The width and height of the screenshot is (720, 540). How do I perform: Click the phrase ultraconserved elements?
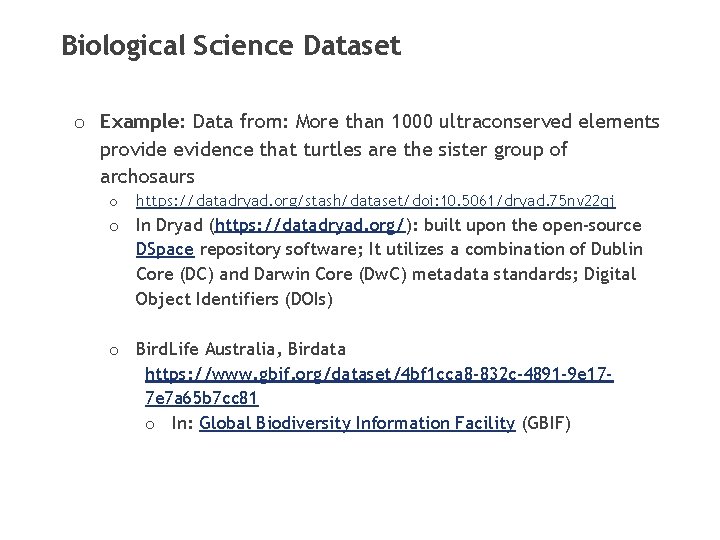549,122
